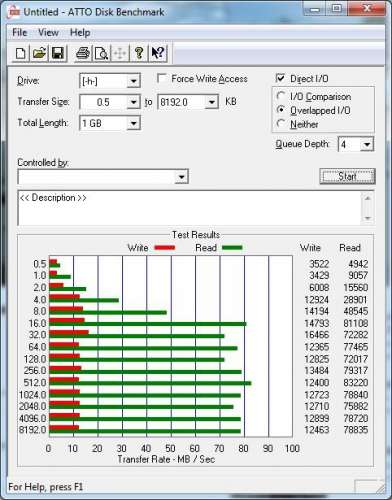Image resolution: width=392 pixels, height=500 pixels.
Task: Click the 8192.0 row label in chart
Action: [32, 430]
